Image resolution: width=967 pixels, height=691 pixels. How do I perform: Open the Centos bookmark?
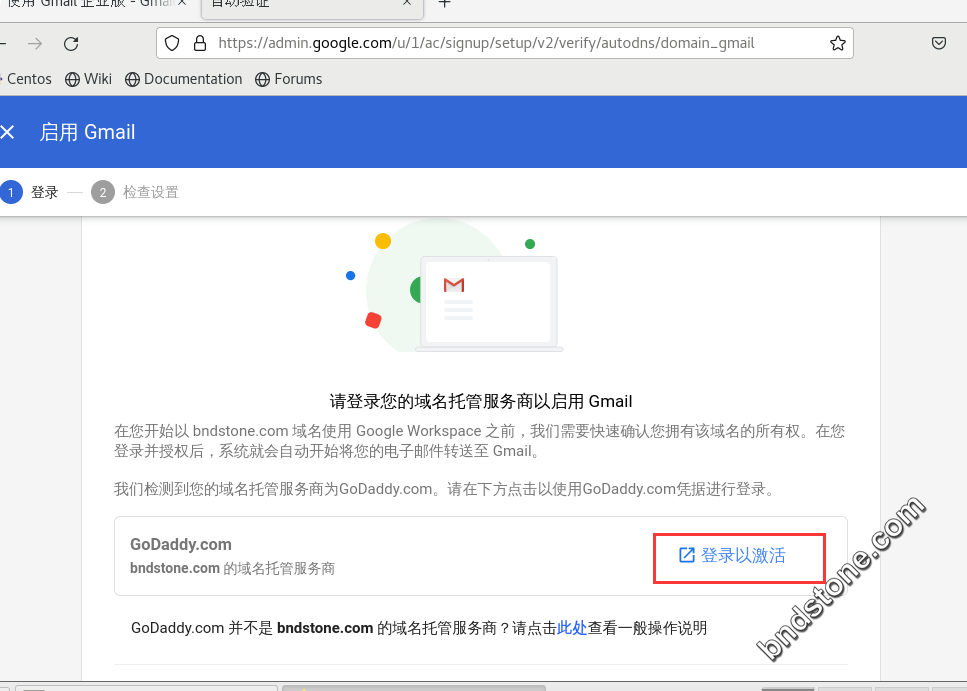26,79
